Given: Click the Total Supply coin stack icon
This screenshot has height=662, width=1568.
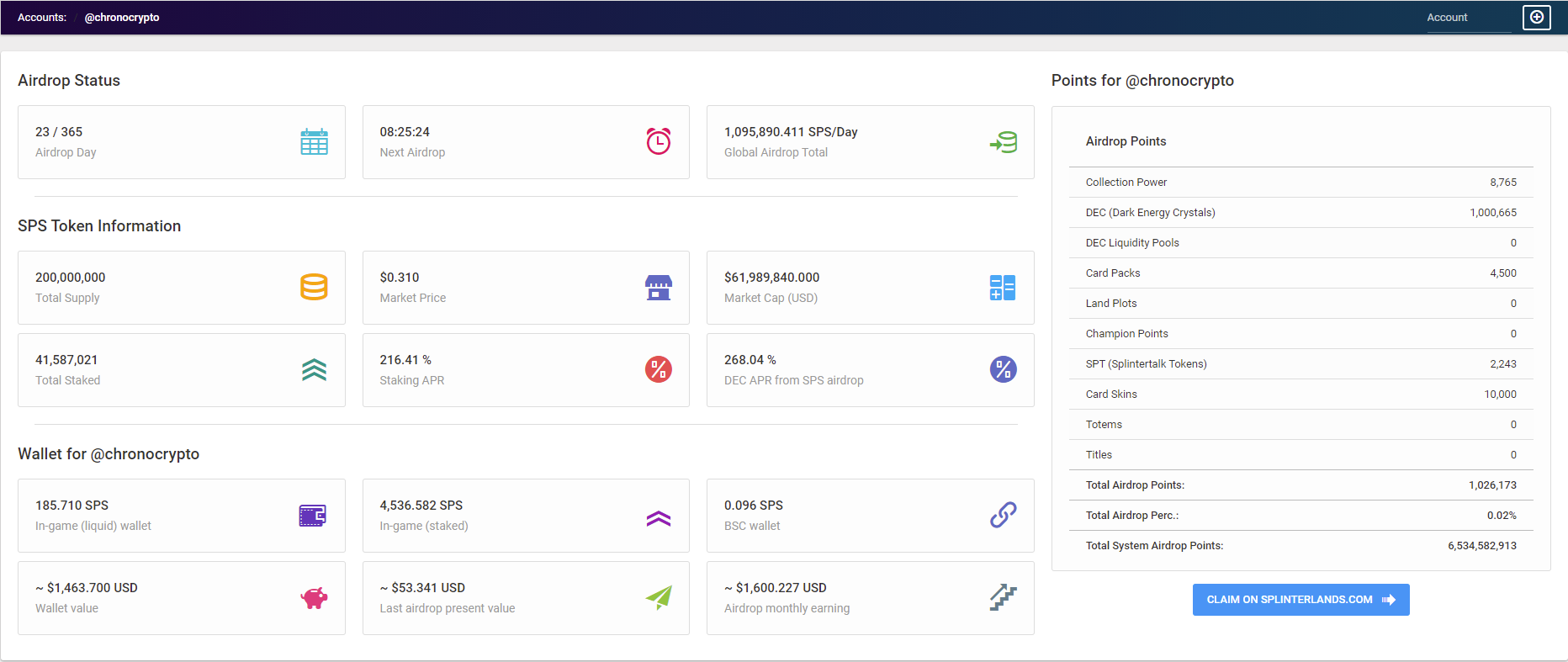Looking at the screenshot, I should click(314, 287).
